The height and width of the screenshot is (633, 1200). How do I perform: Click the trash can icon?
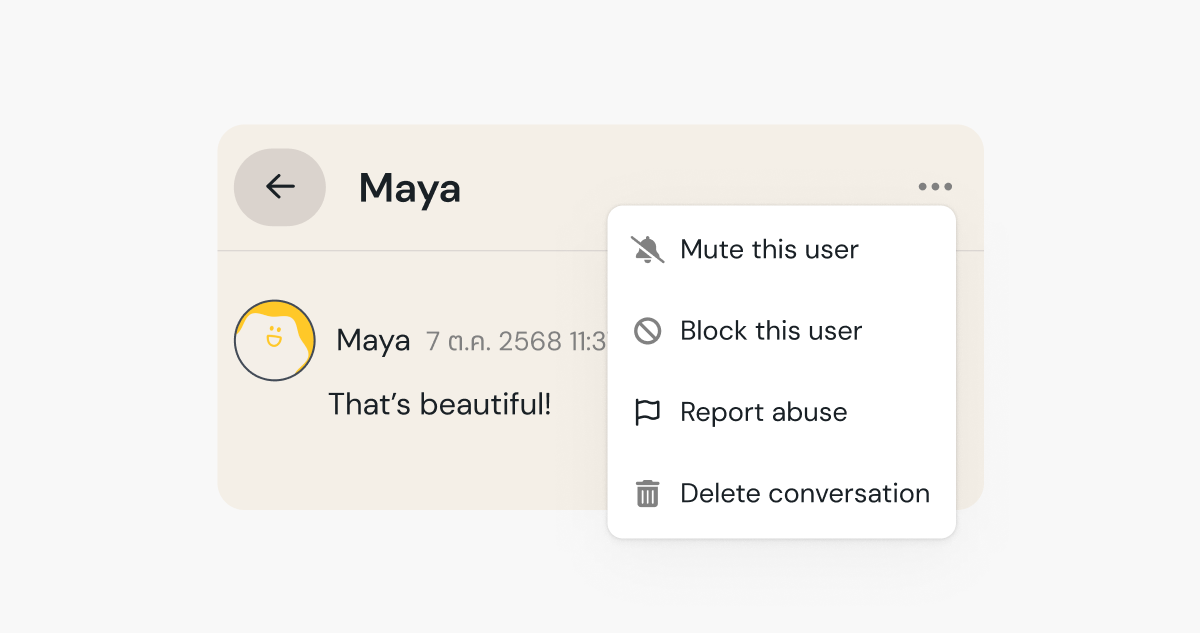(x=648, y=494)
